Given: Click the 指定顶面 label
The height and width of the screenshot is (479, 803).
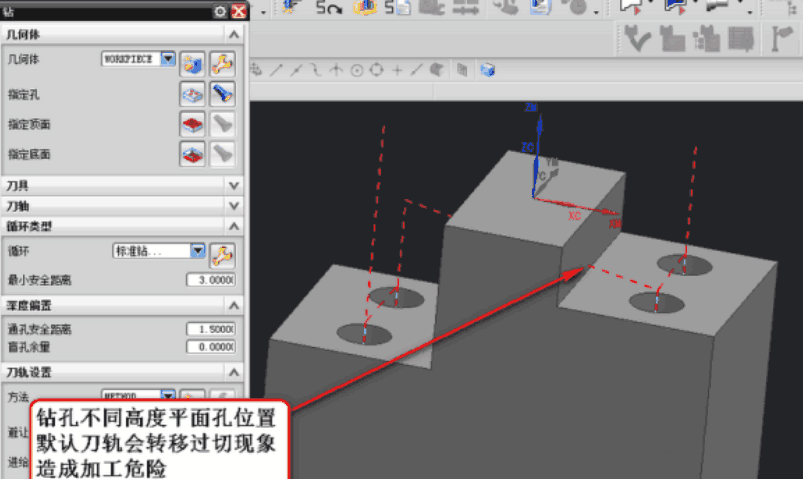Looking at the screenshot, I should coord(29,124).
